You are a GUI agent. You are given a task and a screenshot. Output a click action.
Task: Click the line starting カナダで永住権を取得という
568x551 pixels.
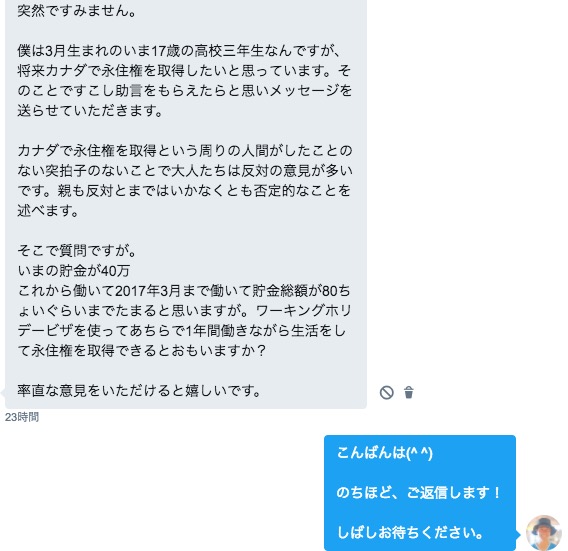click(x=185, y=150)
